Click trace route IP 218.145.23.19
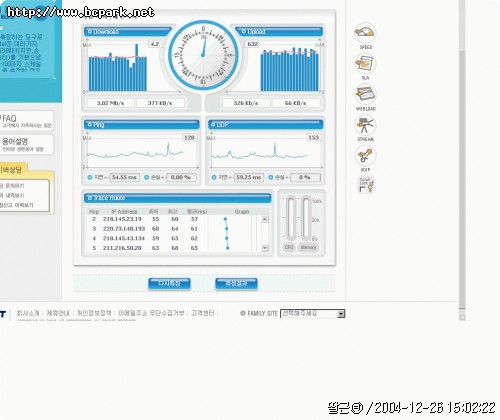The height and width of the screenshot is (420, 500). click(122, 219)
